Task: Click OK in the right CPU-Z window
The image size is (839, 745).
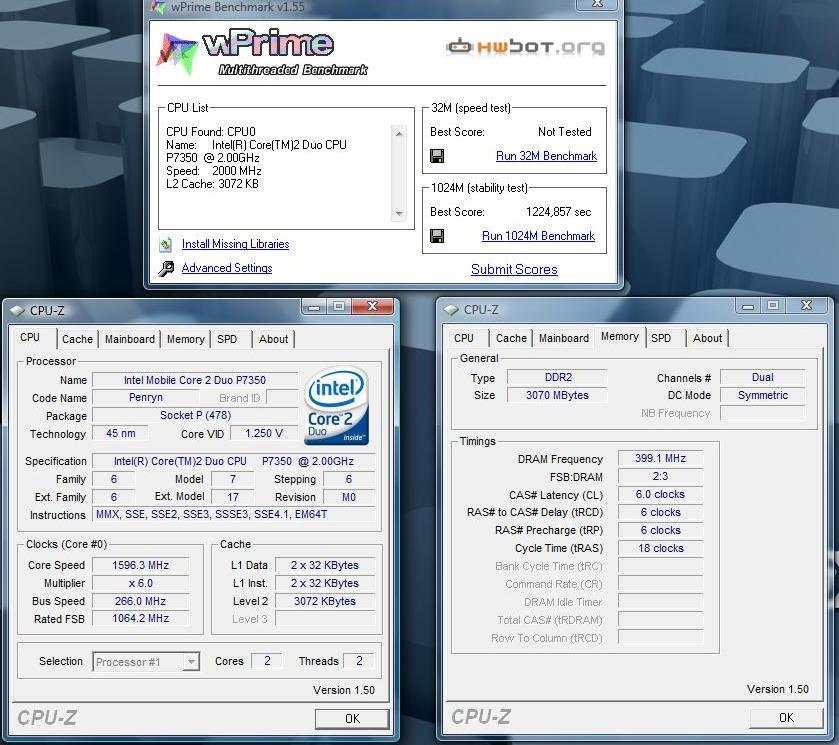Action: [x=786, y=718]
